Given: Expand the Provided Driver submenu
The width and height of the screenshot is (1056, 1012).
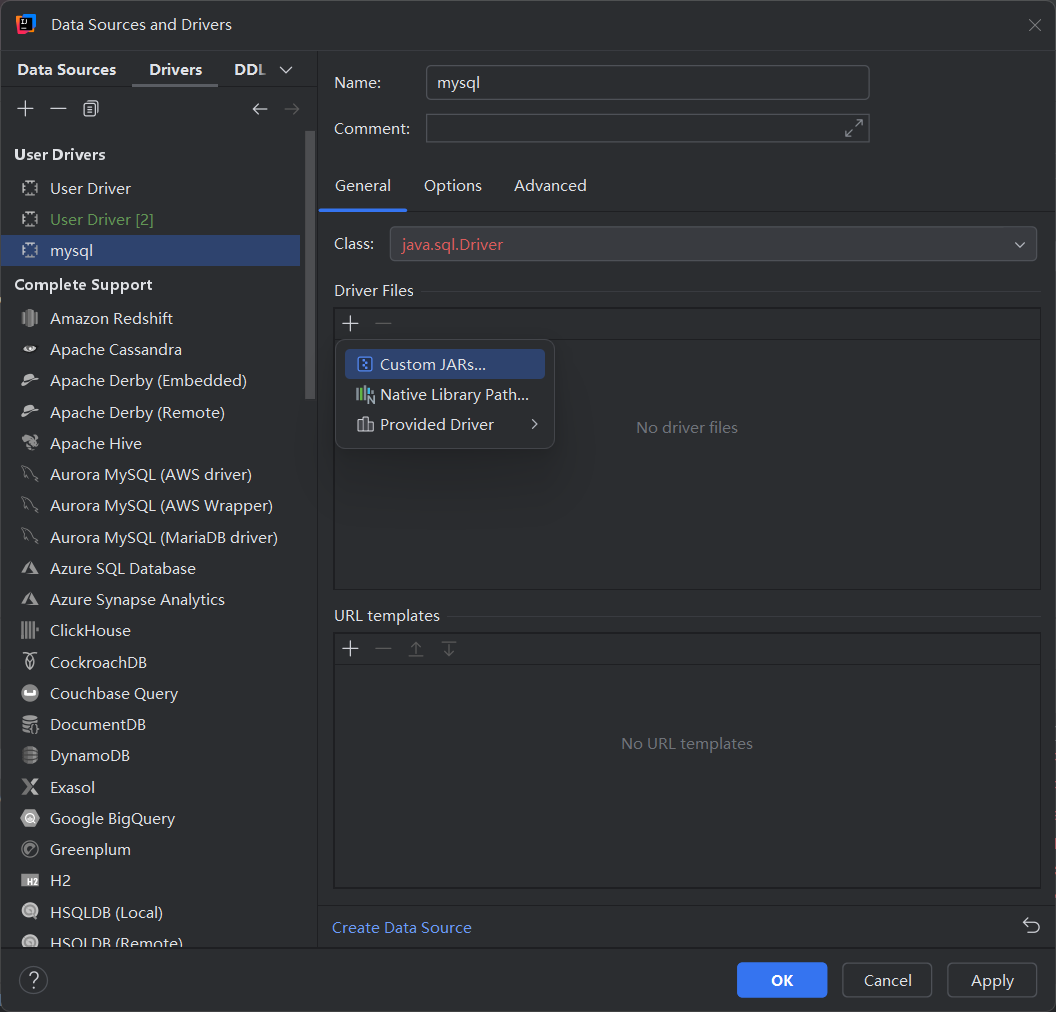Looking at the screenshot, I should pyautogui.click(x=534, y=424).
